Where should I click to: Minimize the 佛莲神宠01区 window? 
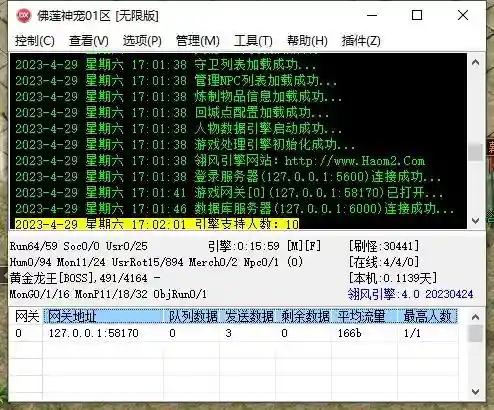coord(372,15)
